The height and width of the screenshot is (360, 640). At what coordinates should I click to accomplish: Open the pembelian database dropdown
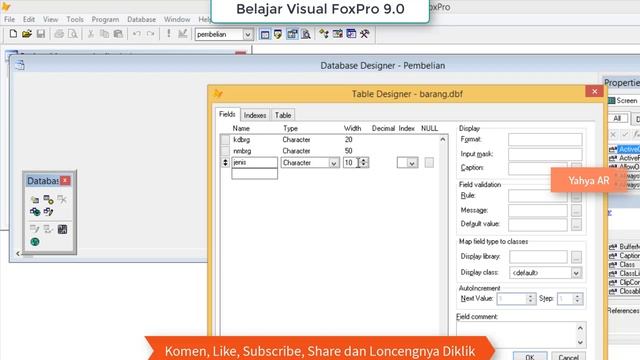point(247,35)
